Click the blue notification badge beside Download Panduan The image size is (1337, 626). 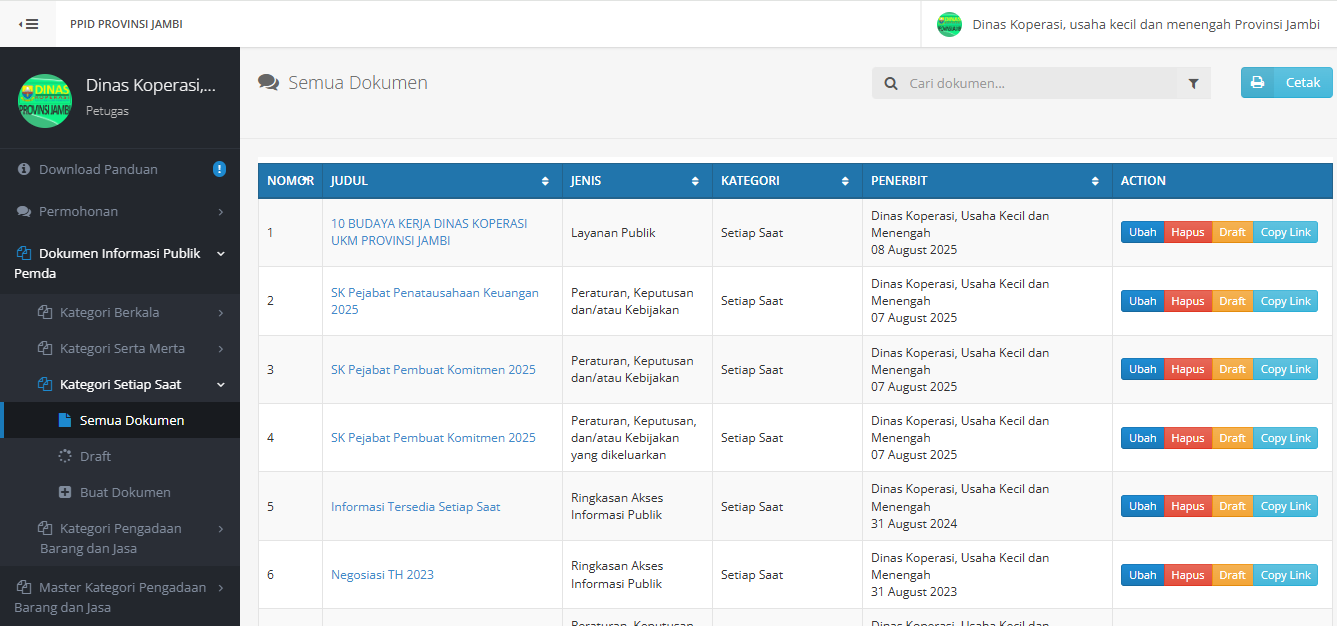pyautogui.click(x=219, y=169)
